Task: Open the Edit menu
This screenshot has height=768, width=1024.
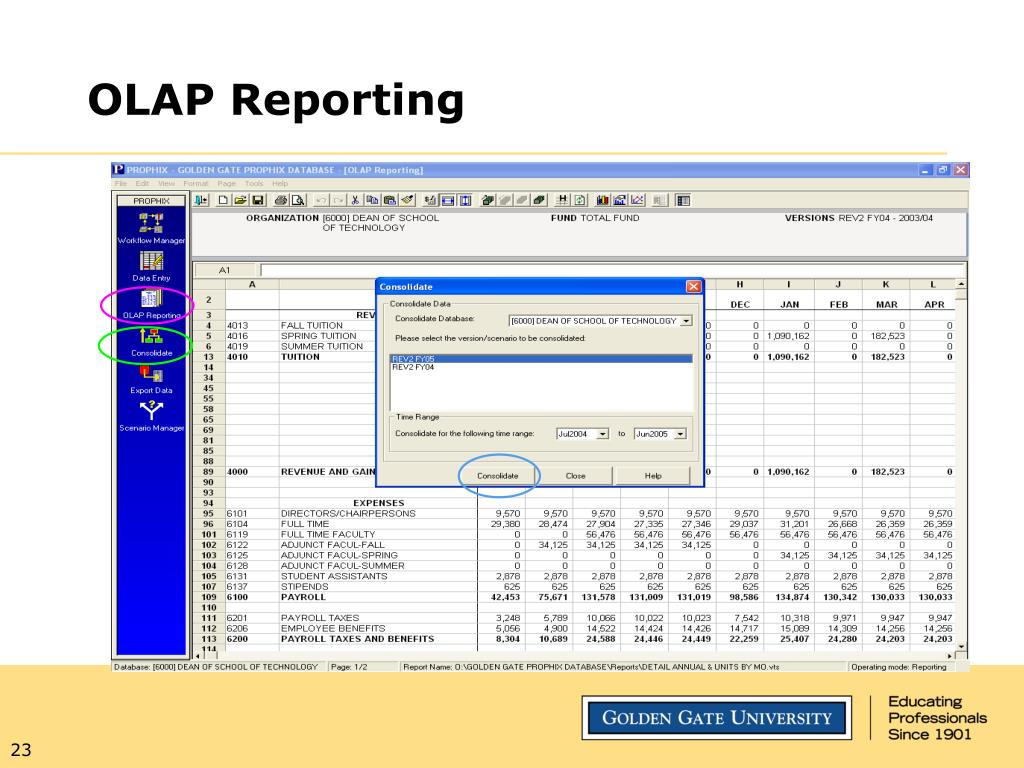Action: 142,184
